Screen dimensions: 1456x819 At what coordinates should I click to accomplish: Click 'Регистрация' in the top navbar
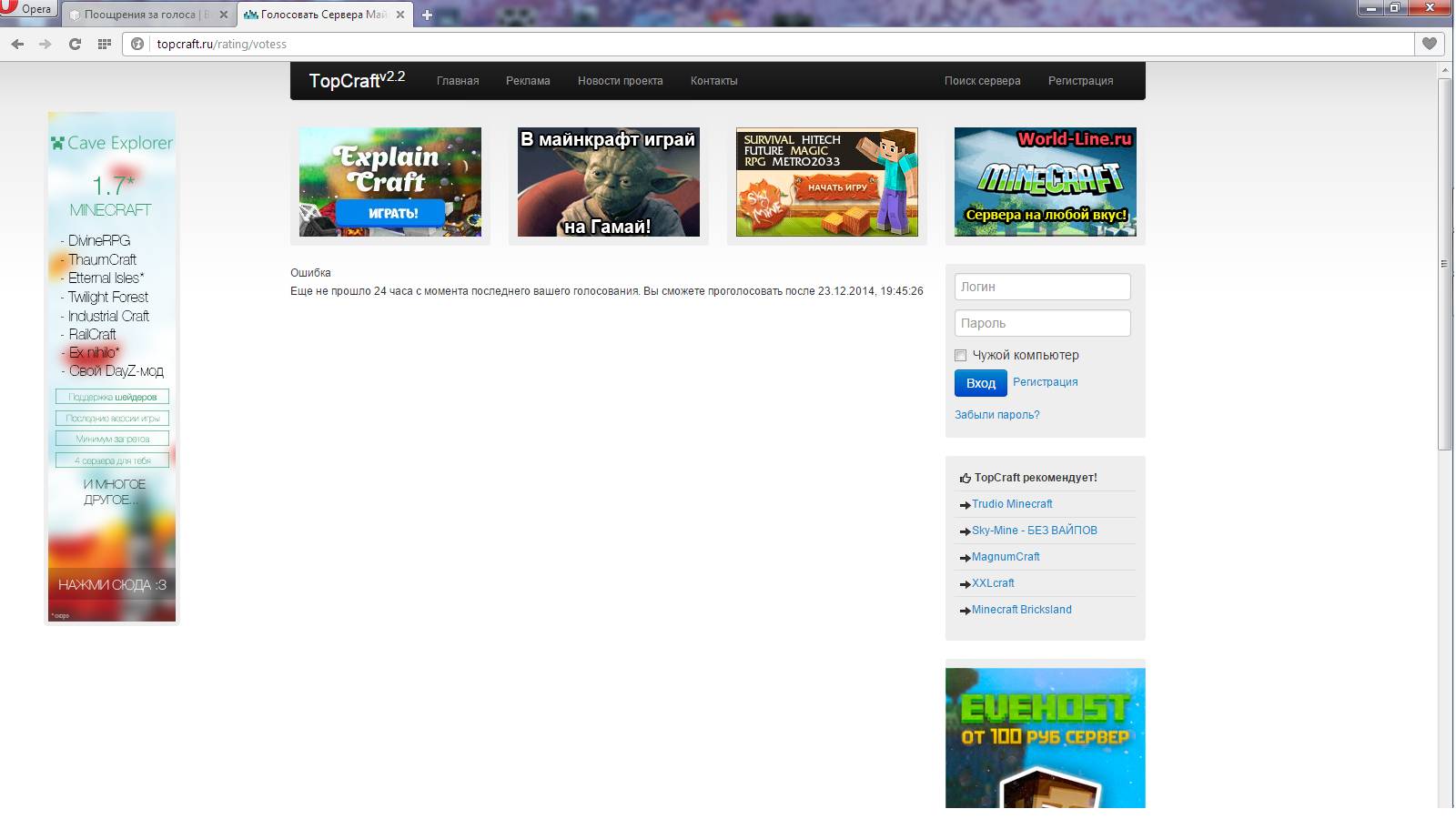1080,81
